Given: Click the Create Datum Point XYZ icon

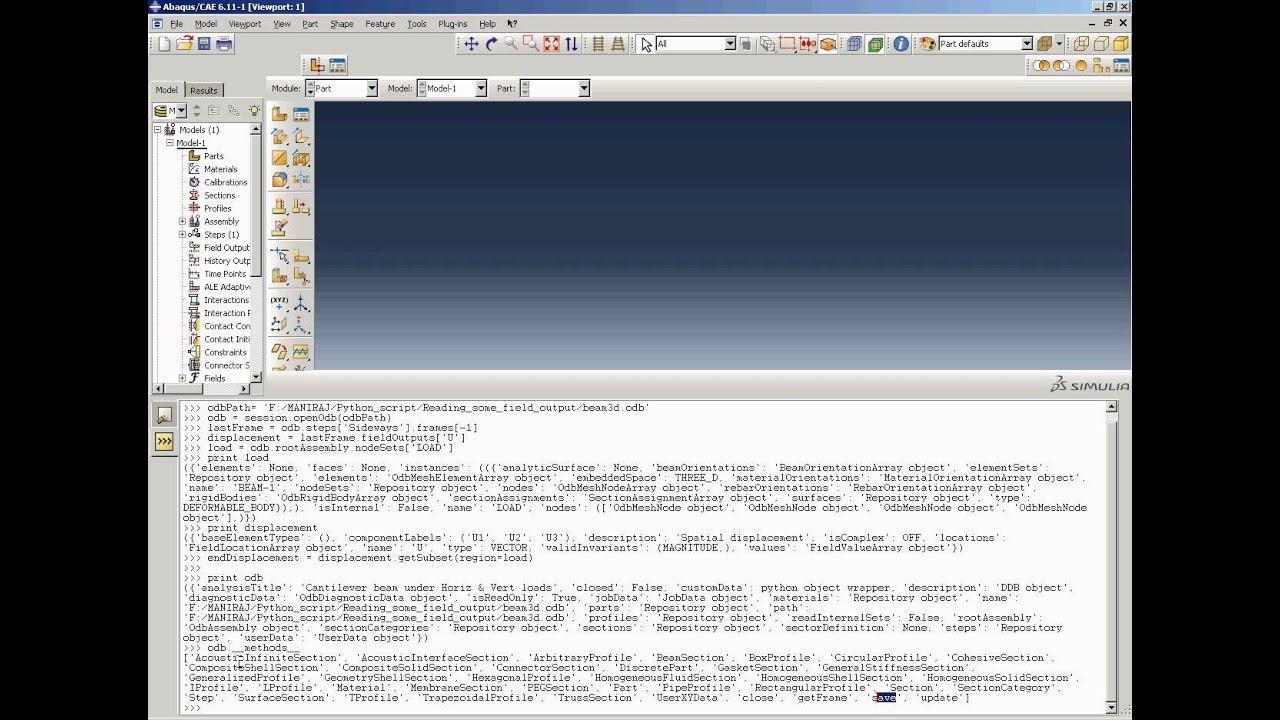Looking at the screenshot, I should click(280, 303).
